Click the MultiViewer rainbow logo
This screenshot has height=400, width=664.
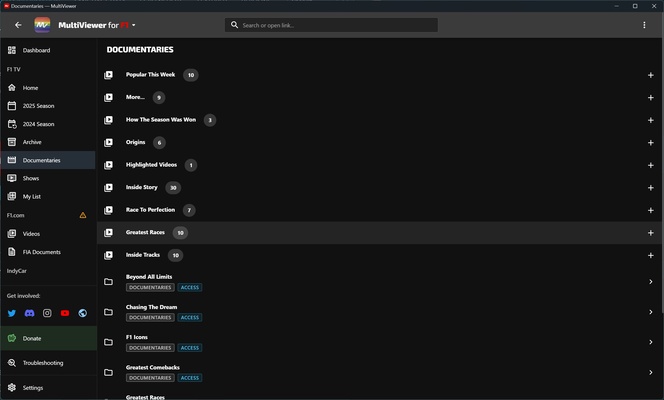[42, 25]
